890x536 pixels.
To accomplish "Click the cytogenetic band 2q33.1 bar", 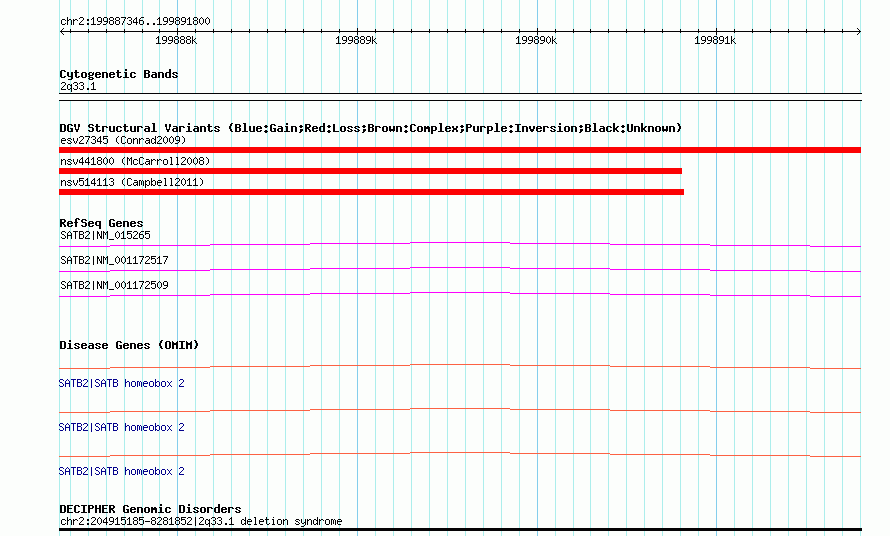I will pyautogui.click(x=460, y=97).
